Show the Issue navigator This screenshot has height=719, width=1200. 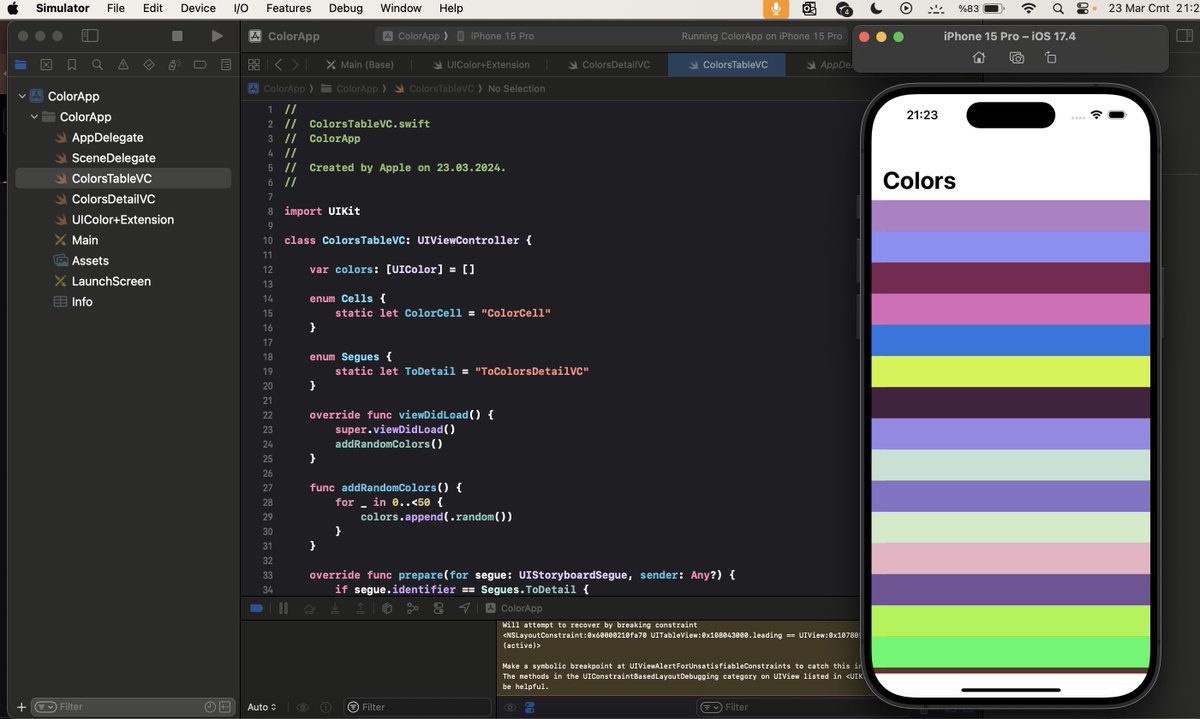click(122, 63)
